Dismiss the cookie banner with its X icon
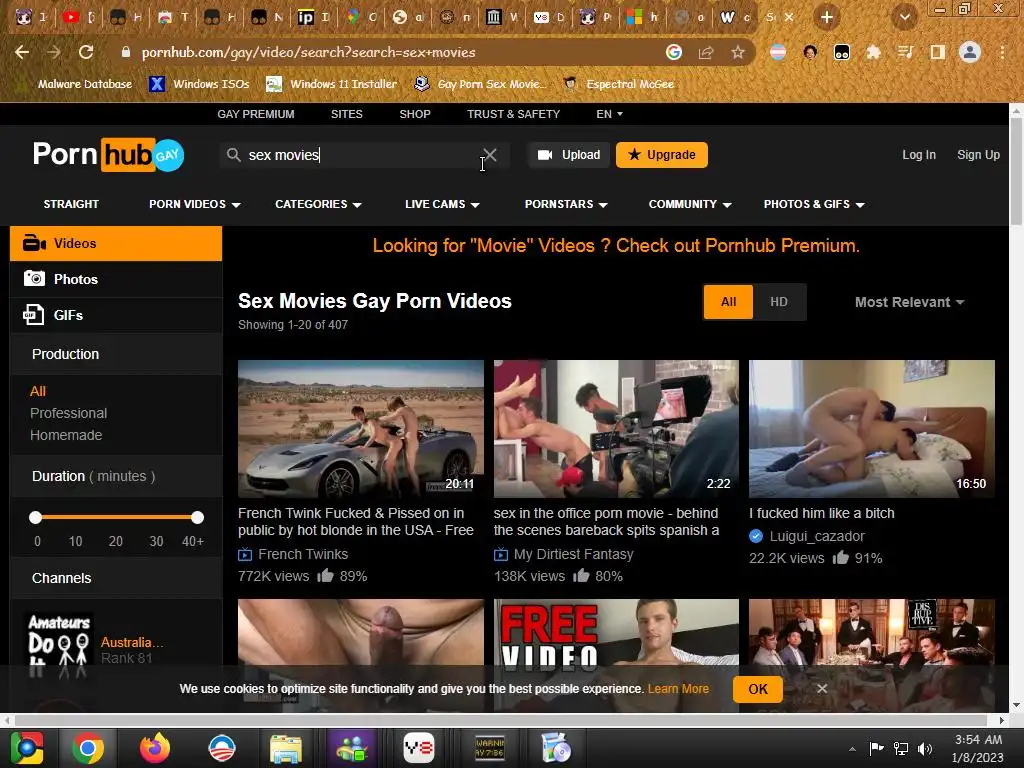Image resolution: width=1024 pixels, height=768 pixels. click(x=822, y=688)
